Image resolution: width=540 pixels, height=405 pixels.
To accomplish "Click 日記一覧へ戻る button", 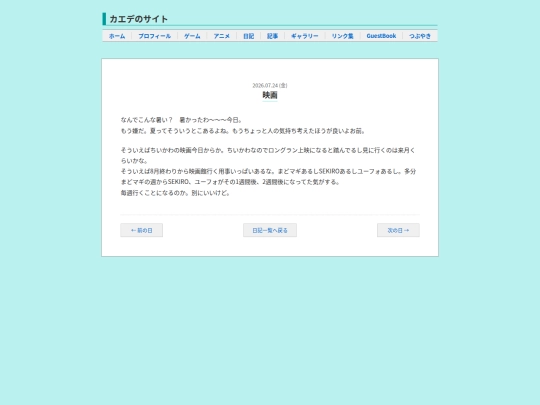I will 270,230.
